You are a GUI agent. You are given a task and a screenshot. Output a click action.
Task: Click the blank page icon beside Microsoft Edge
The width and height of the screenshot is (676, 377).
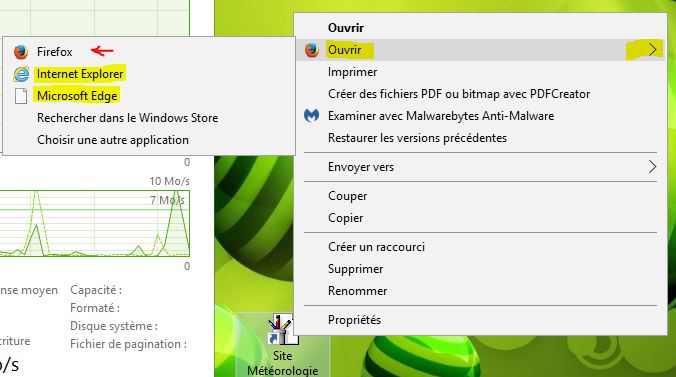(x=21, y=96)
